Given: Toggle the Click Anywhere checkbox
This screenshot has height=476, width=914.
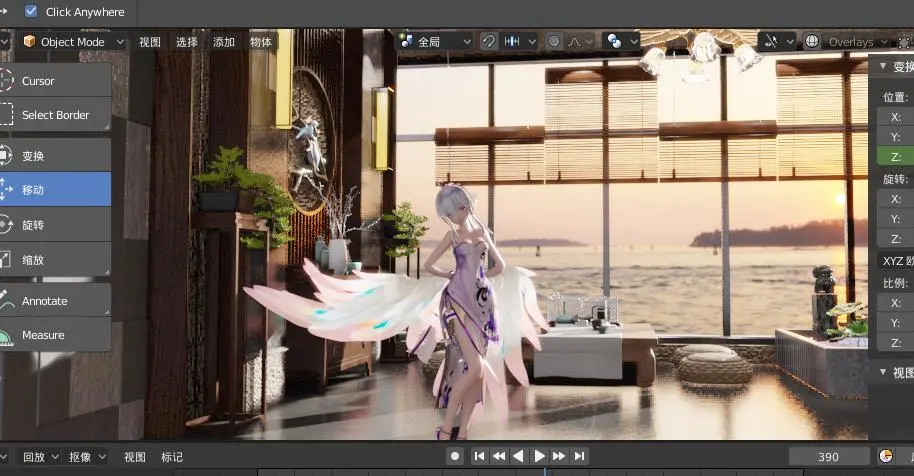Looking at the screenshot, I should point(31,11).
